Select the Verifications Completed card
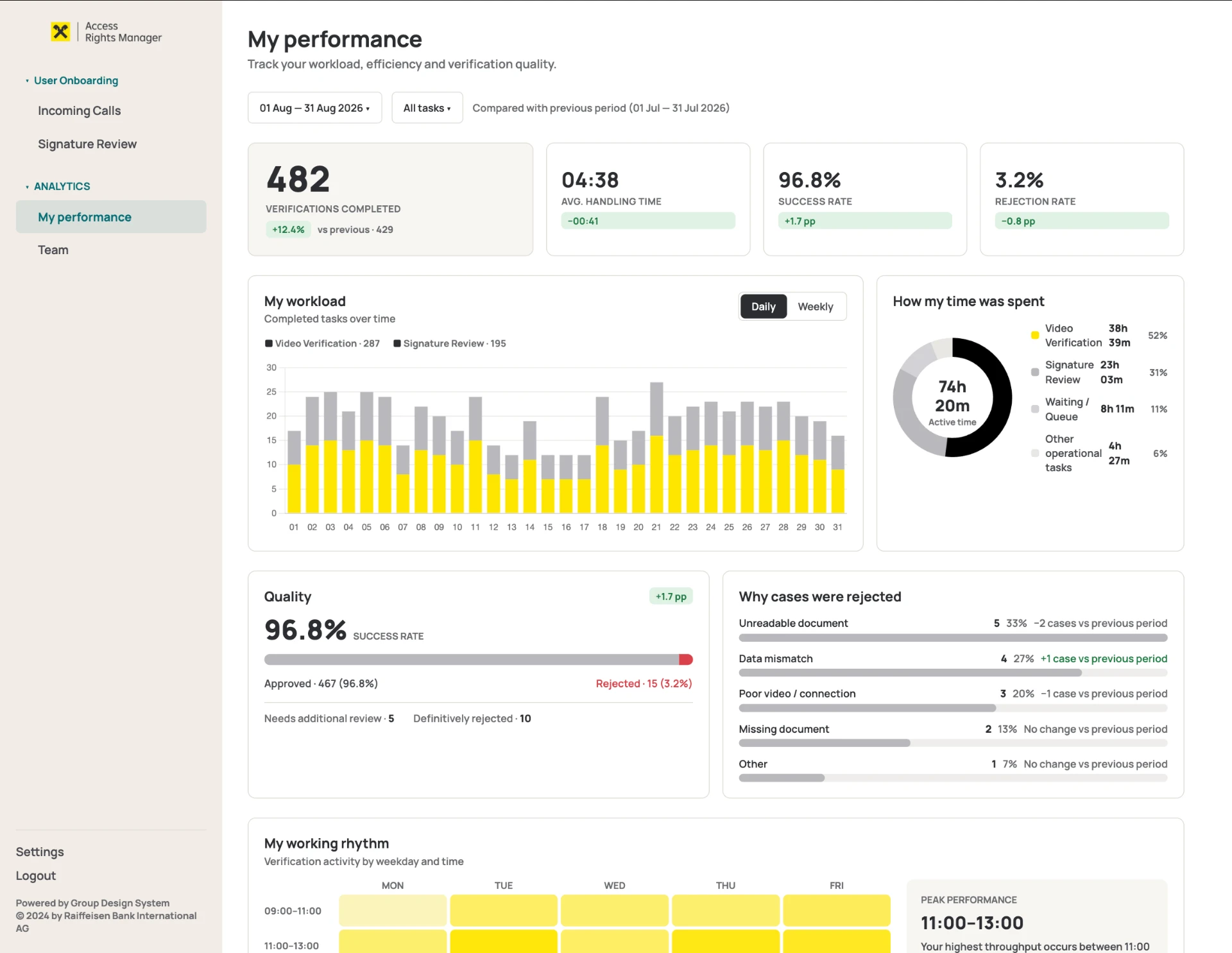1232x953 pixels. click(x=390, y=200)
